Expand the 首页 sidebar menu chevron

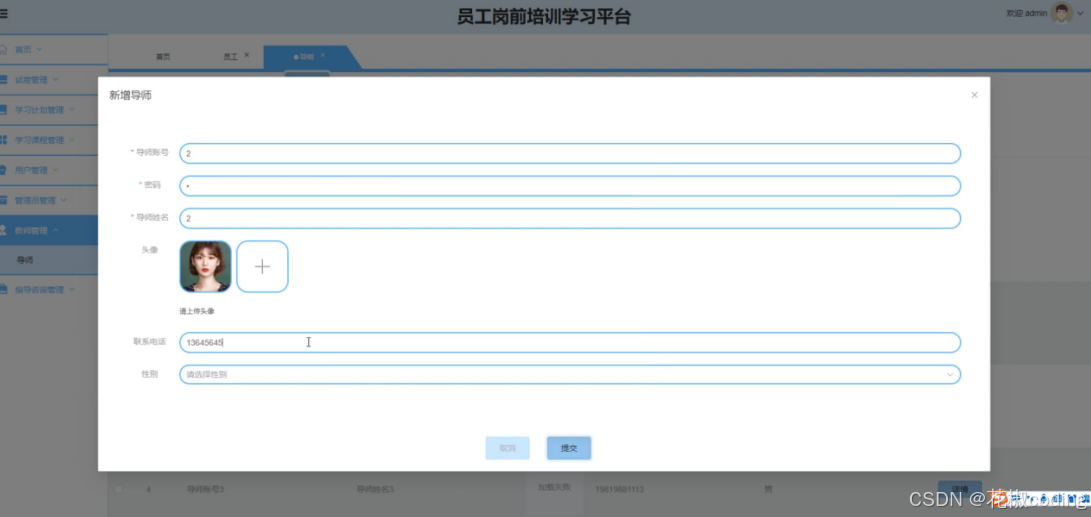pos(39,50)
